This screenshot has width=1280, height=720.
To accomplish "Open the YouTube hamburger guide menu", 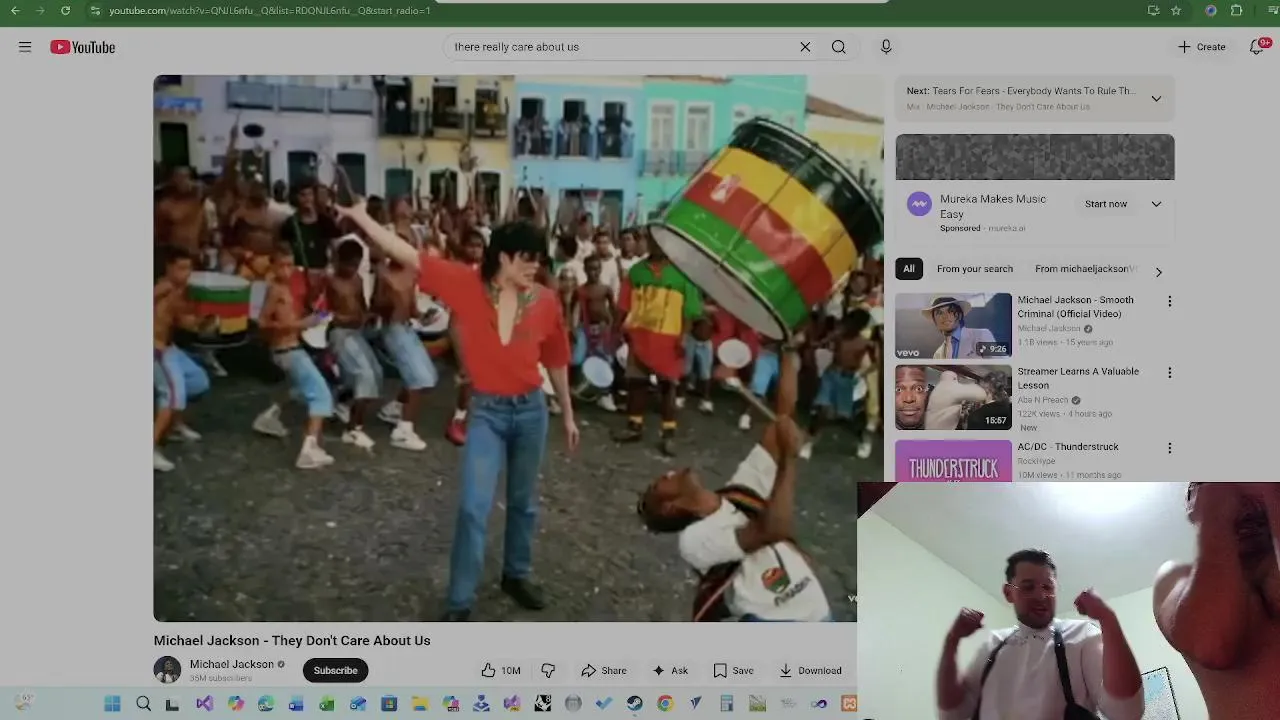I will [25, 47].
